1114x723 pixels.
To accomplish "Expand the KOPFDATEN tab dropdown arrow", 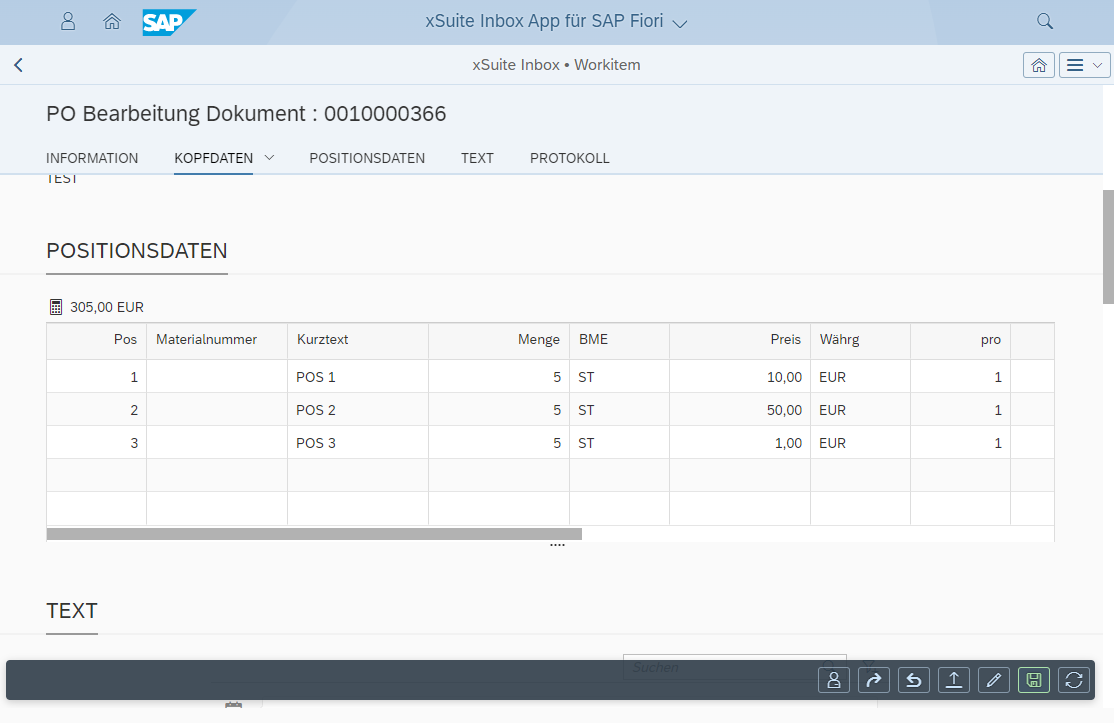I will coord(269,157).
